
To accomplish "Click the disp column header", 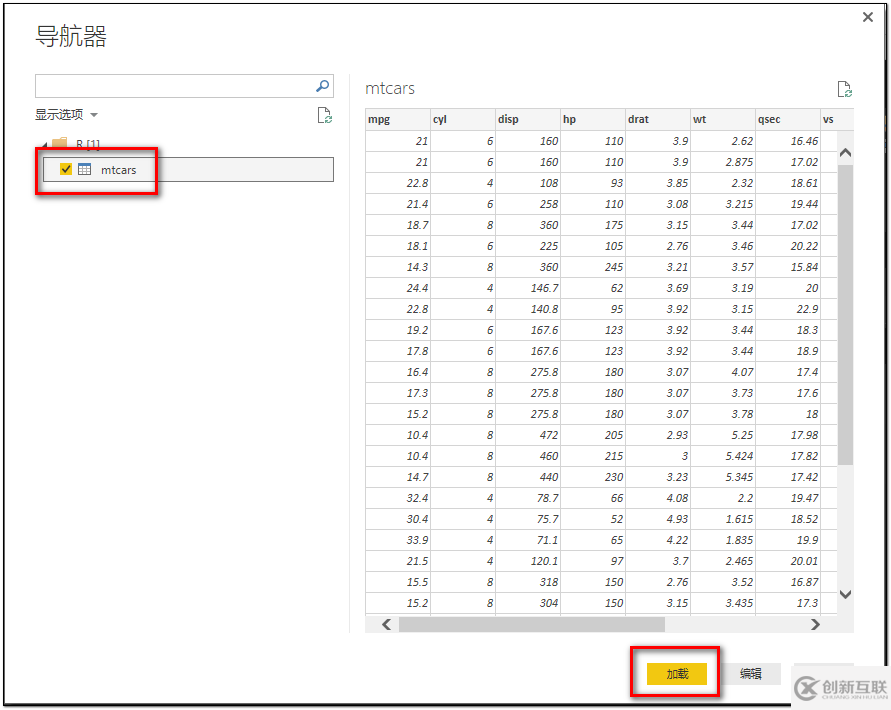I will point(527,119).
